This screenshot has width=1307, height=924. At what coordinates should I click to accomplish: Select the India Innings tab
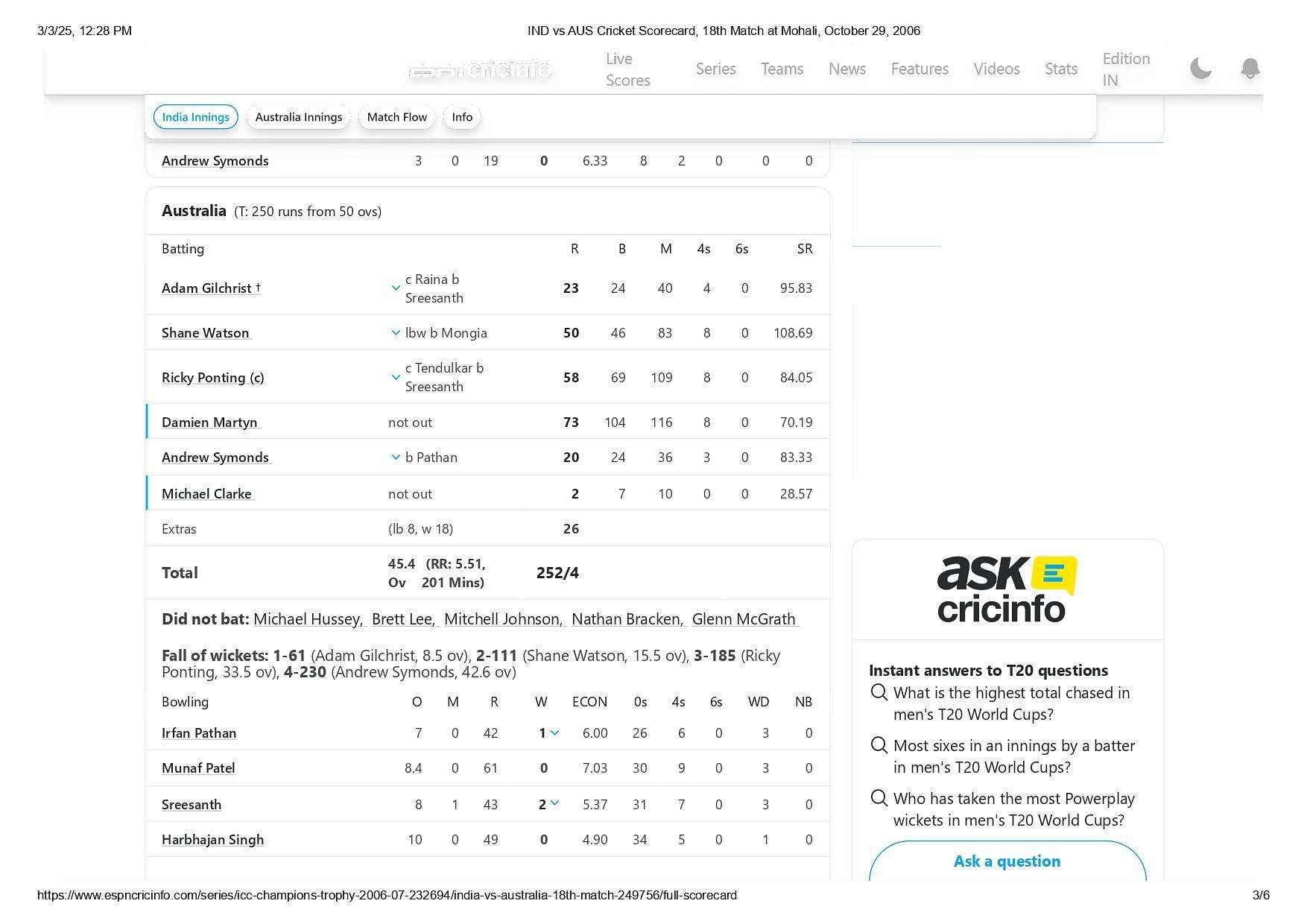[x=195, y=117]
